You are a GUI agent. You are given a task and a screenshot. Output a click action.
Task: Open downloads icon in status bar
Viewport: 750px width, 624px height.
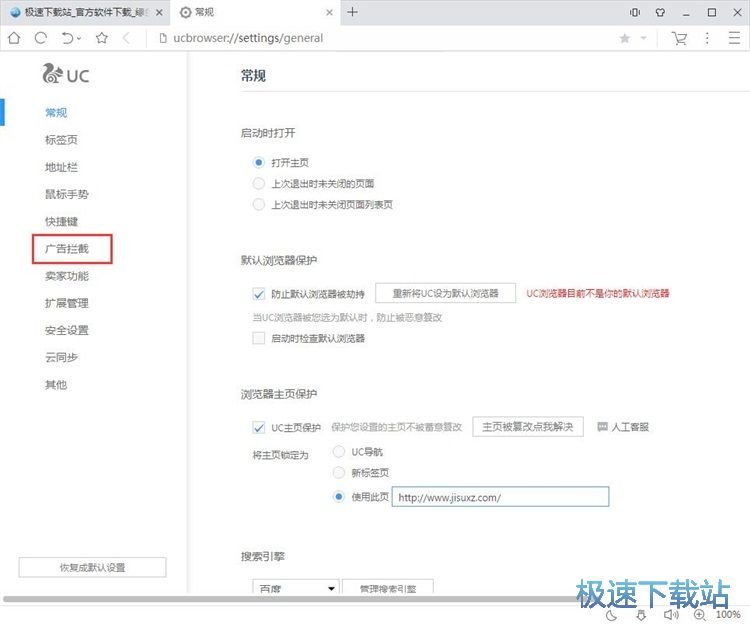(641, 615)
